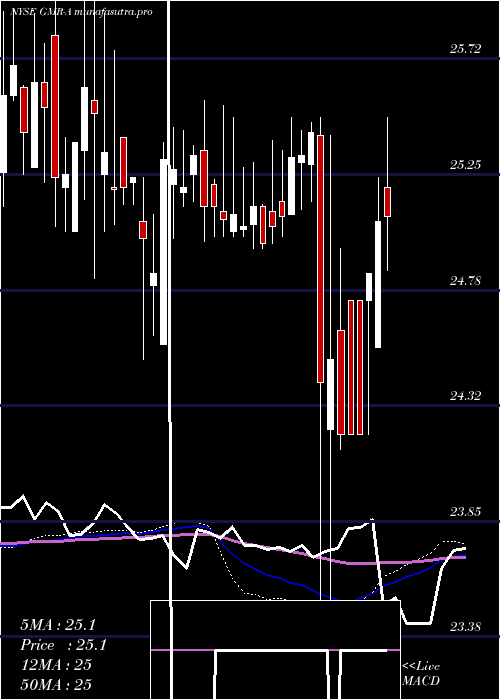Click the 24.32 price axis label
This screenshot has width=500, height=700.
click(466, 396)
